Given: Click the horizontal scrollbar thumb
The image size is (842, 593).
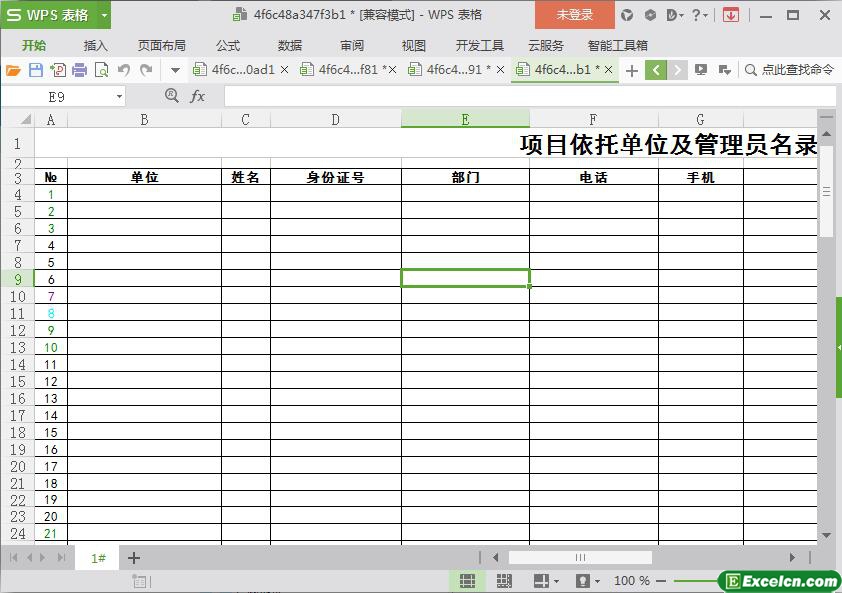Looking at the screenshot, I should (580, 558).
